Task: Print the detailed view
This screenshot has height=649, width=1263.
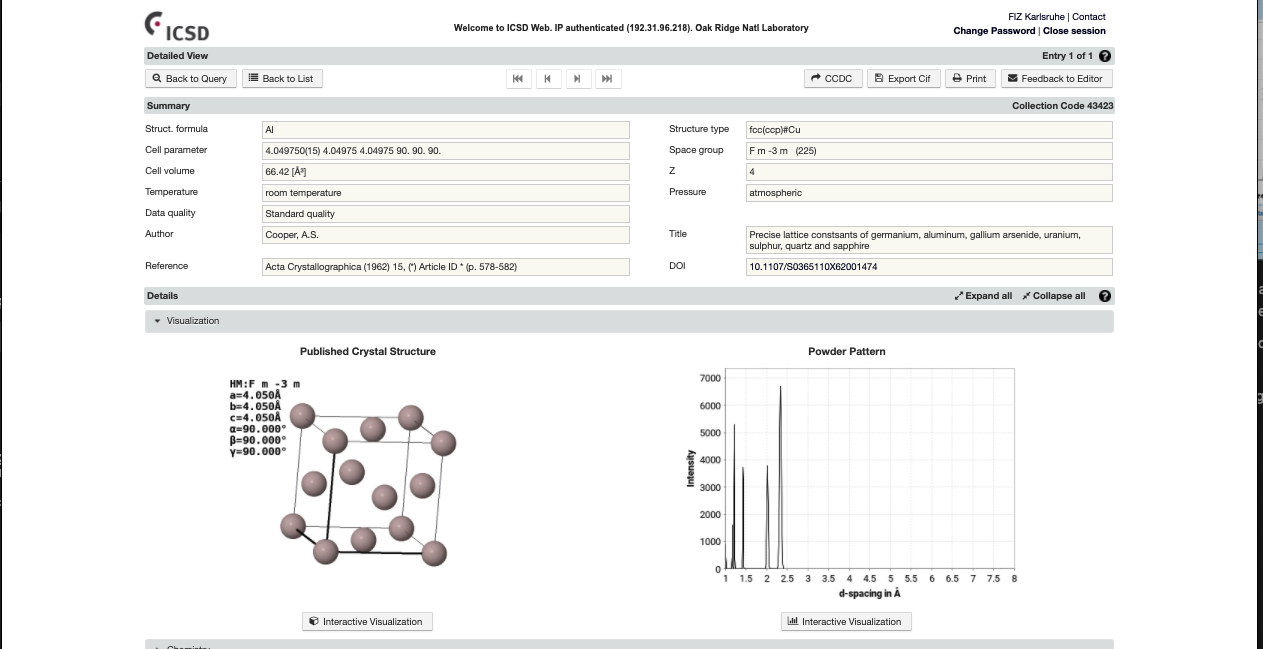Action: click(x=969, y=78)
